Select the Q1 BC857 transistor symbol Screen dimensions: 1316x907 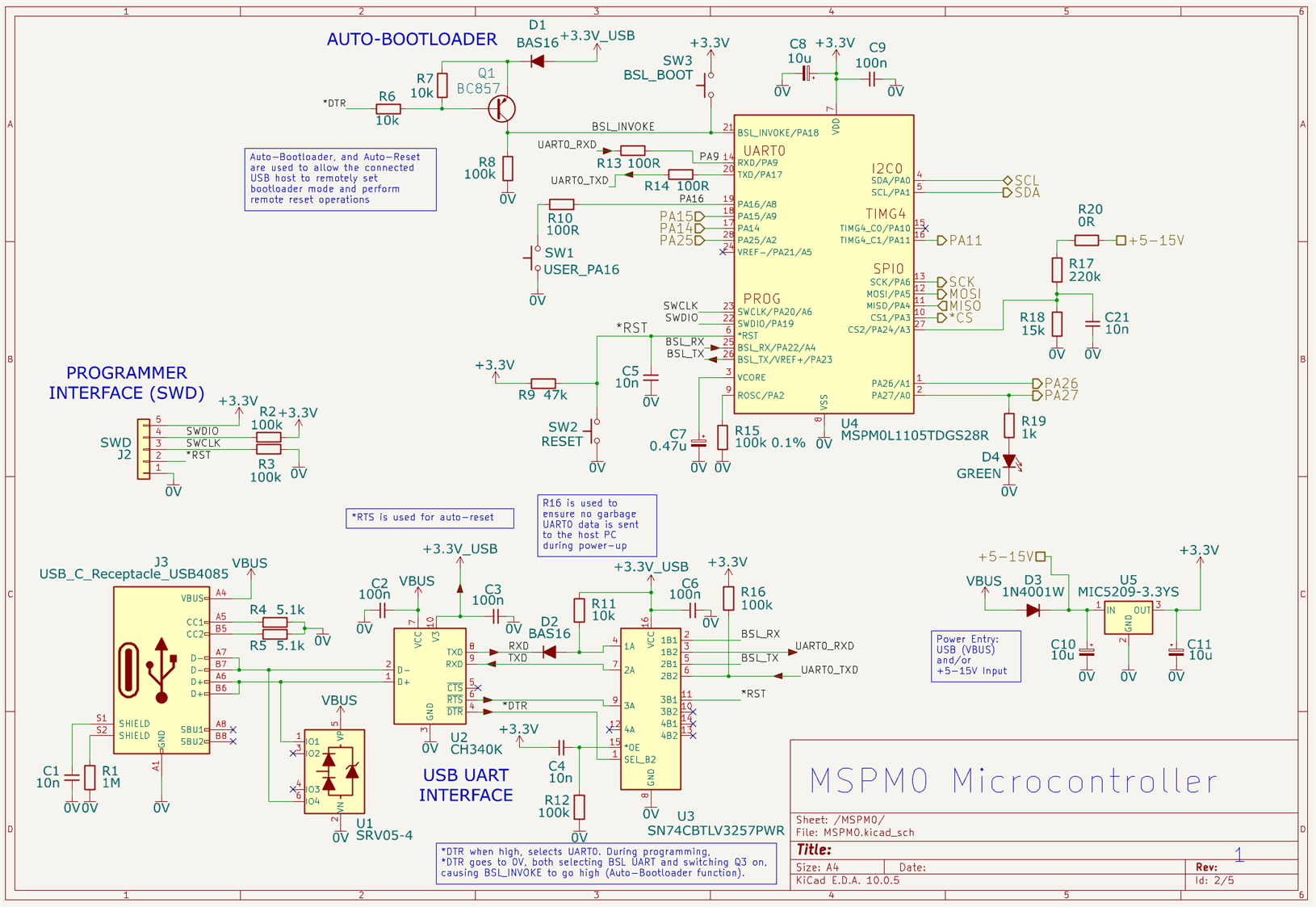point(502,108)
